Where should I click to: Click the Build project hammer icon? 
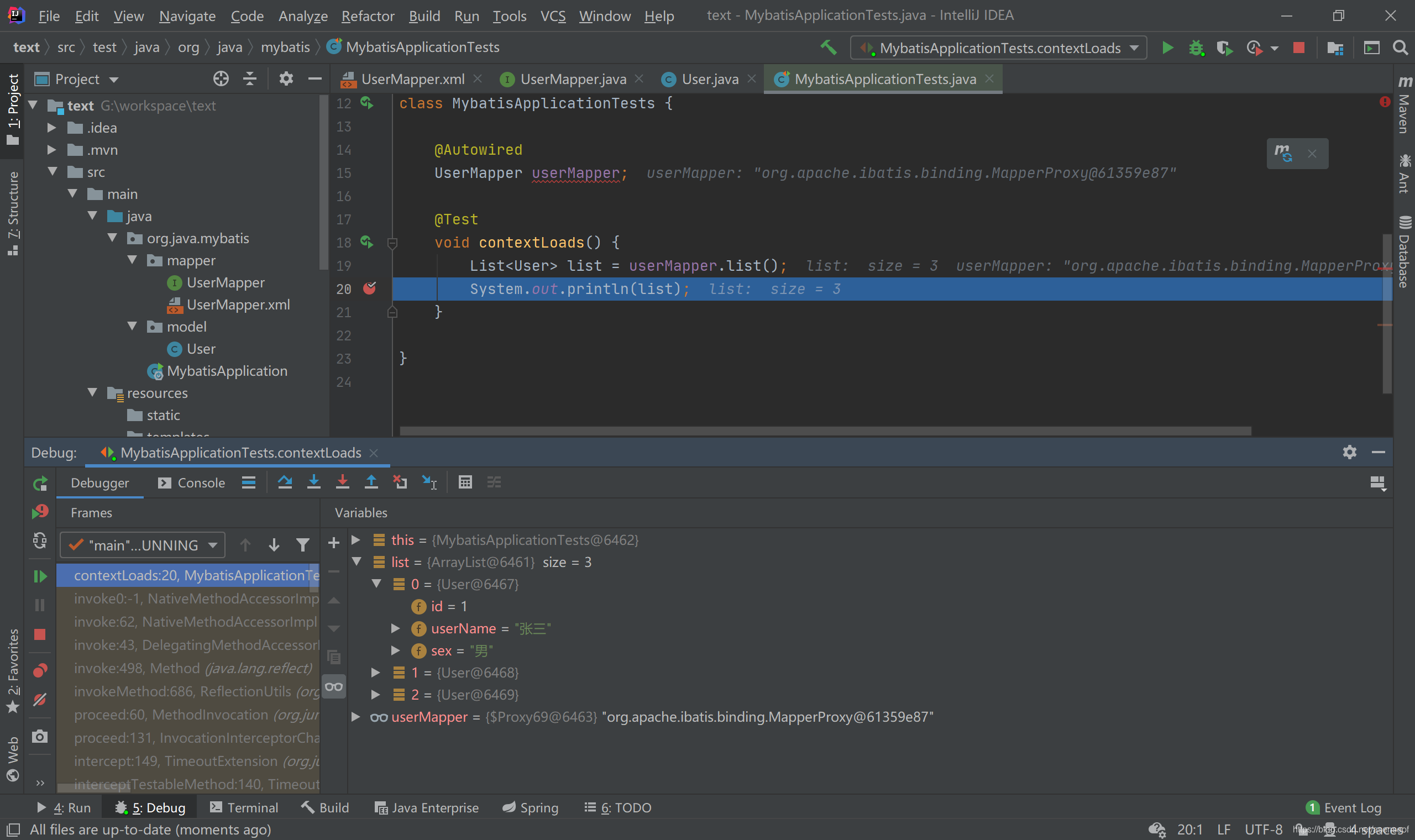coord(829,48)
